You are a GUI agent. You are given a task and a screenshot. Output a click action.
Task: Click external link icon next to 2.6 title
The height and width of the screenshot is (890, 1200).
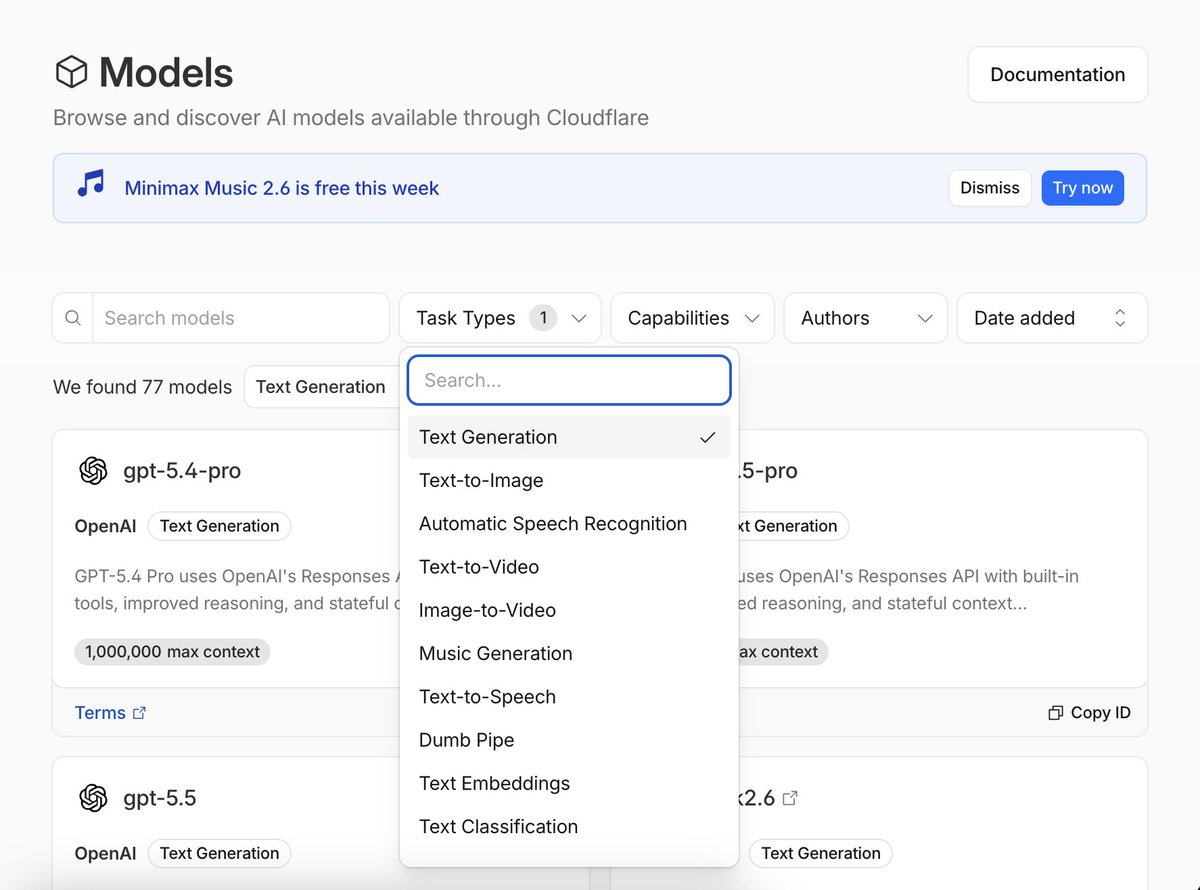coord(790,798)
